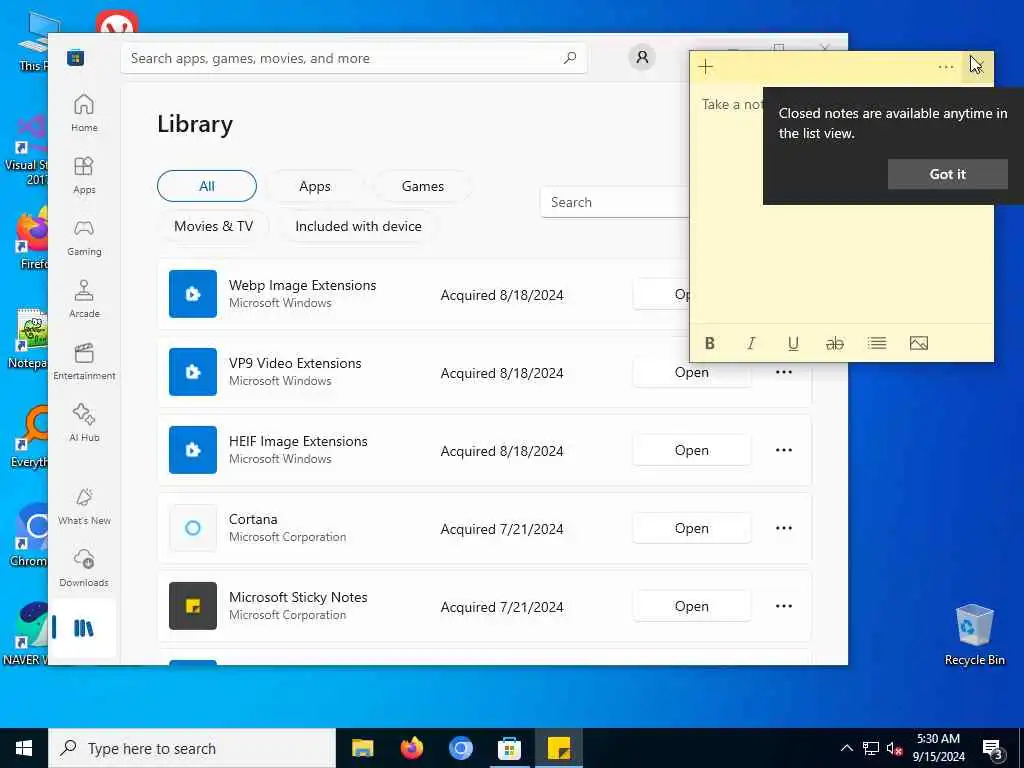Viewport: 1024px width, 768px height.
Task: Click Microsoft Sticky Notes app icon
Action: click(x=193, y=606)
